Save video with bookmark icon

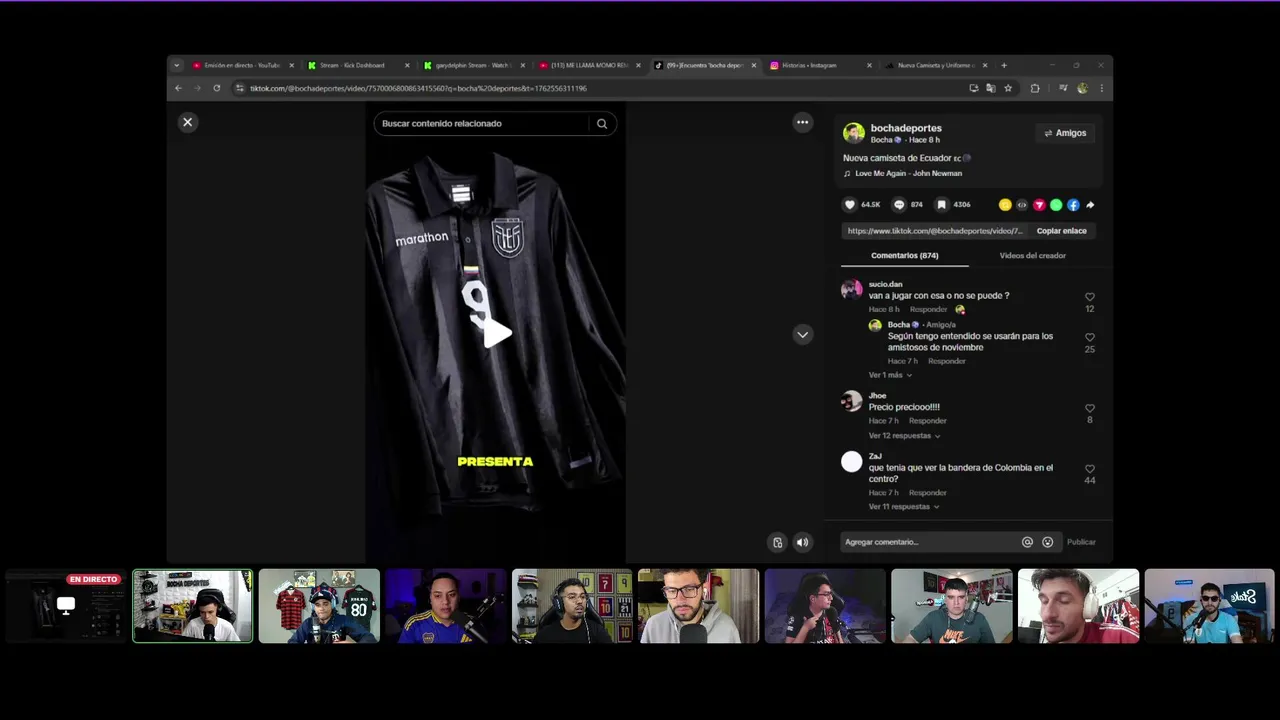coord(941,205)
